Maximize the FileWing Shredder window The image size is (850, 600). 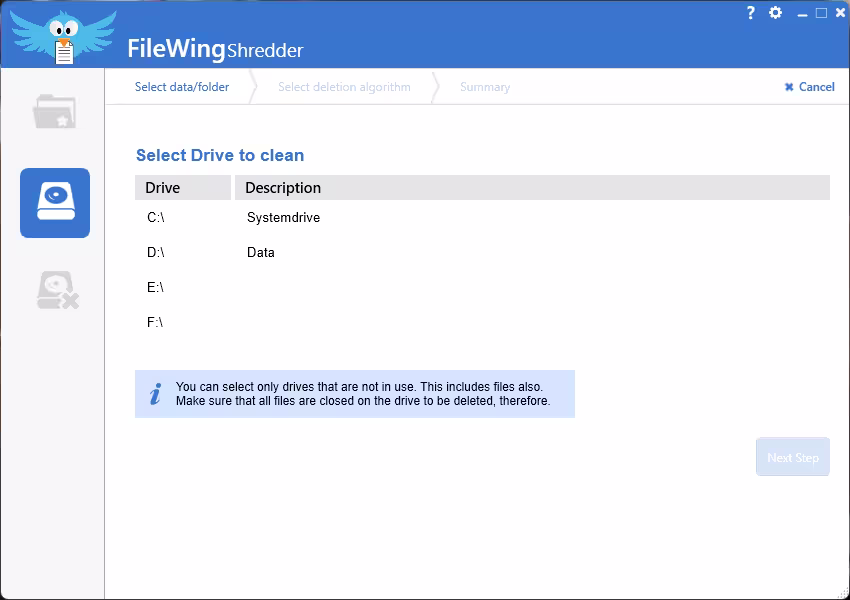[x=821, y=13]
